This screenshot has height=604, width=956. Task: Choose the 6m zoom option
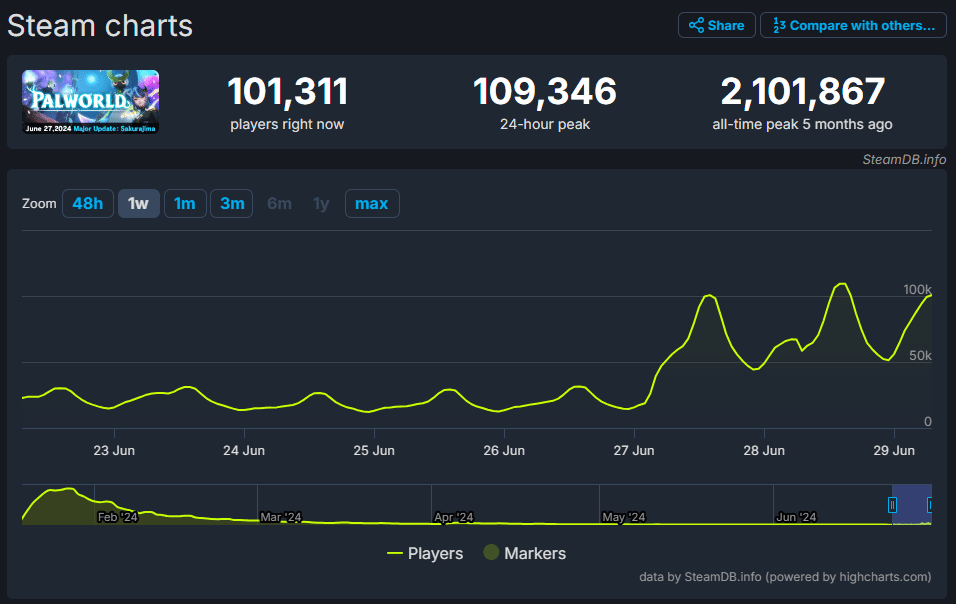click(279, 204)
